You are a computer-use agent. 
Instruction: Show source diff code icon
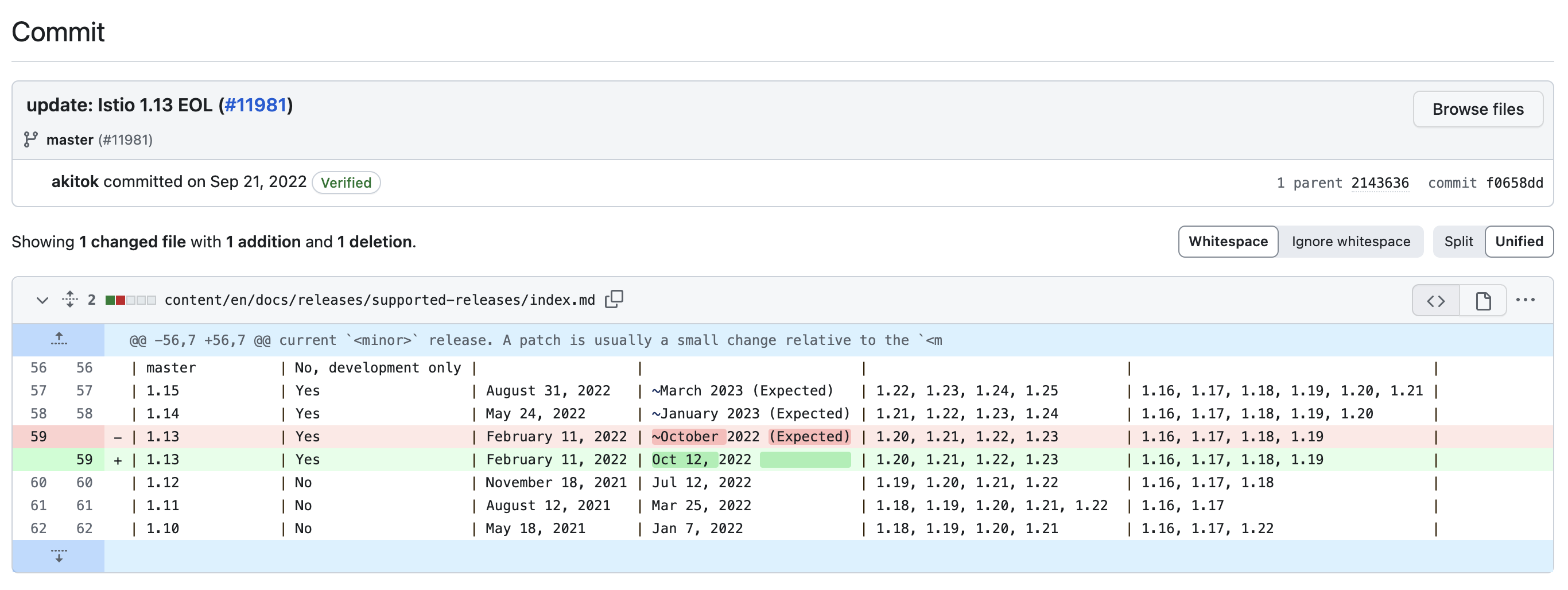pos(1435,300)
